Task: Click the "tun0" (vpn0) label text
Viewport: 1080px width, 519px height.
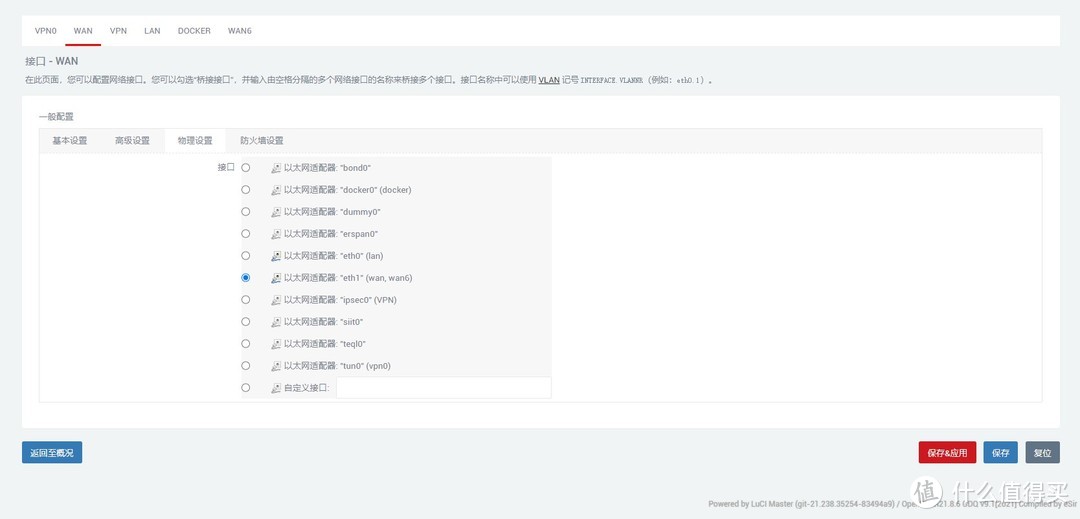Action: [338, 366]
